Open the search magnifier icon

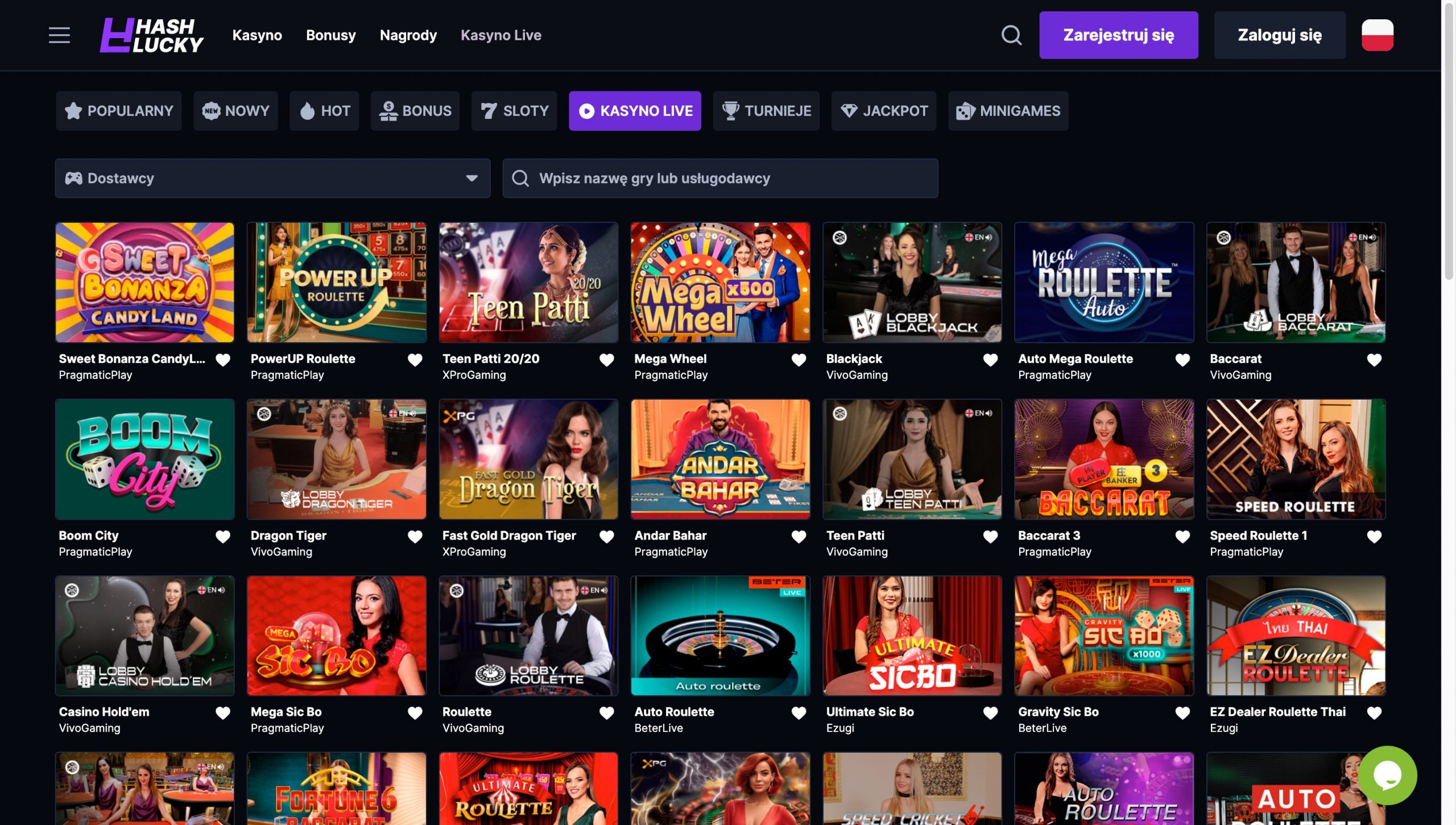click(1011, 35)
